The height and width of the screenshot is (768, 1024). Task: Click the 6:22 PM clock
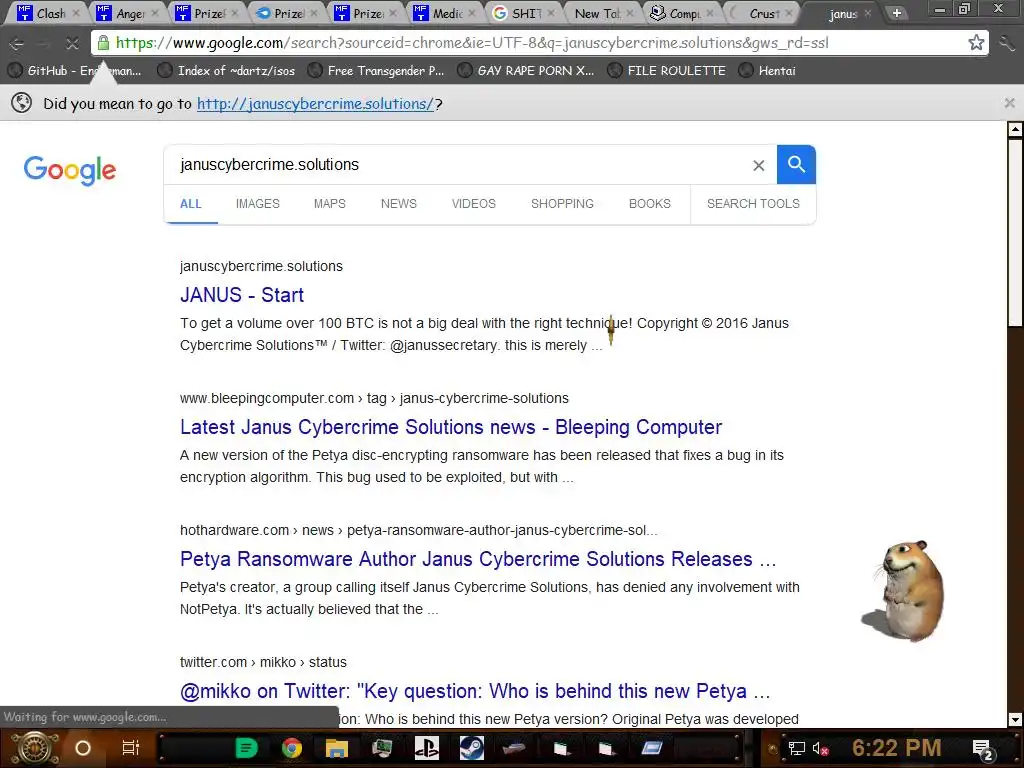896,748
